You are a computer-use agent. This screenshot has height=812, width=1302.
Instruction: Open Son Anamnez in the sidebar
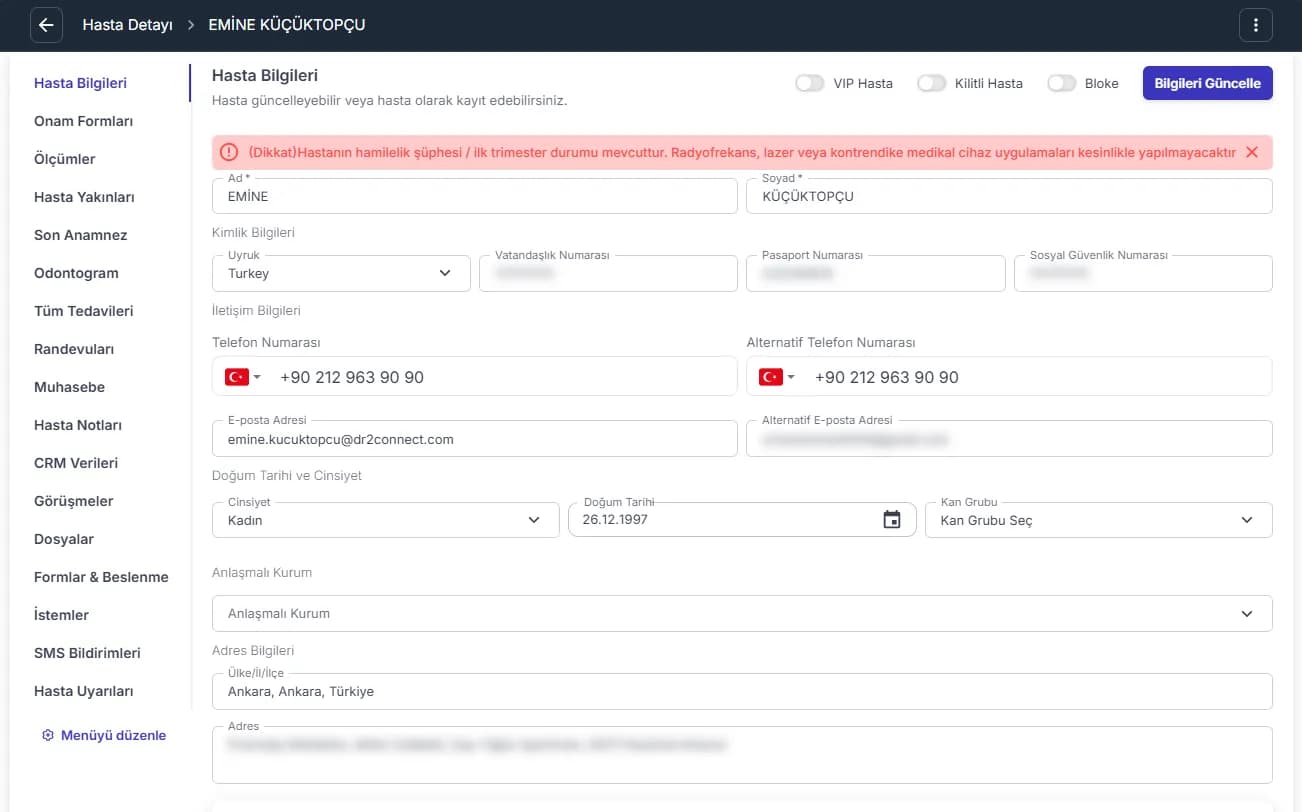[x=81, y=235]
